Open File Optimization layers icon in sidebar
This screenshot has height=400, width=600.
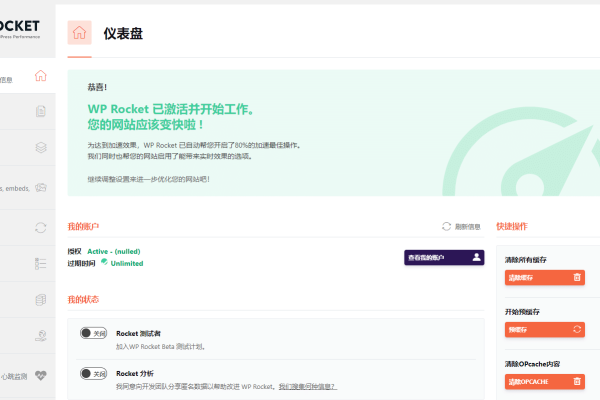coord(40,148)
